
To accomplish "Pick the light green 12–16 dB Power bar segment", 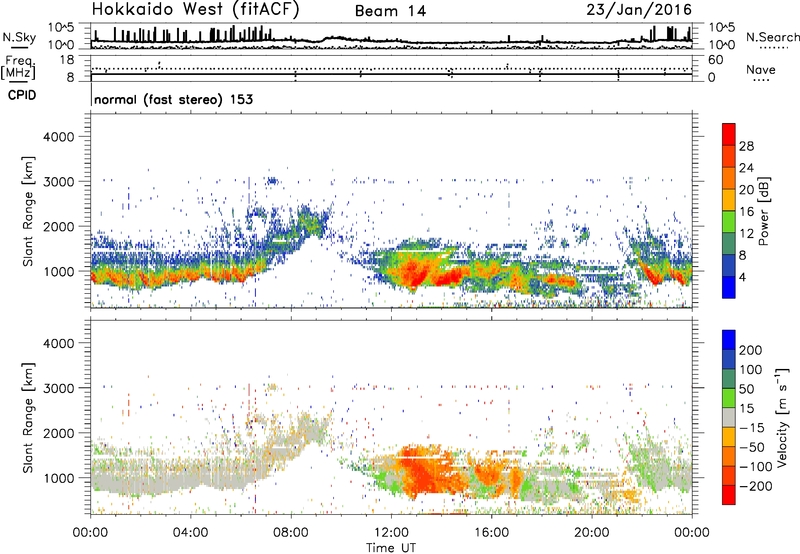I will click(729, 221).
